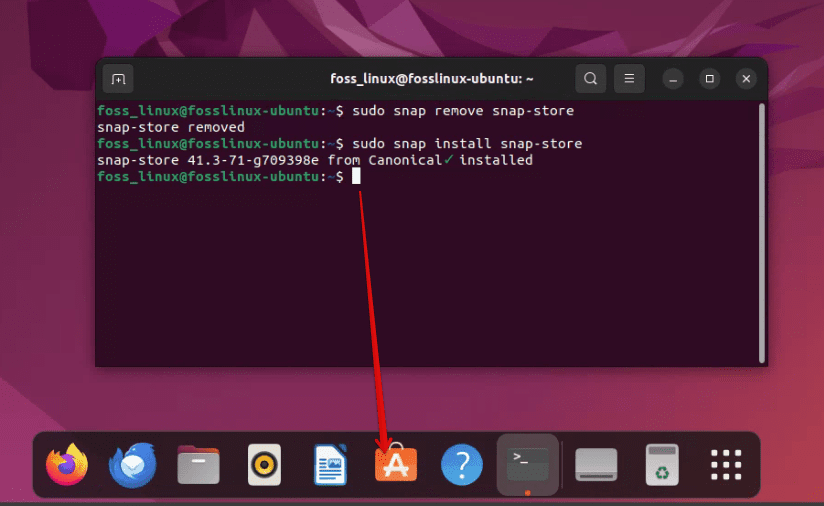Click the terminal scrollbar

pos(762,233)
